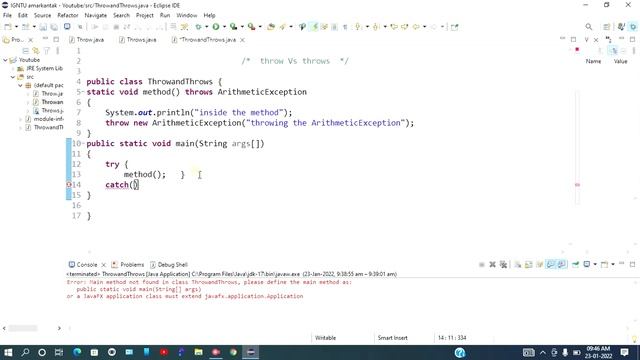The height and width of the screenshot is (360, 640).
Task: Click the Coverage run toolbar icon
Action: (x=233, y=27)
